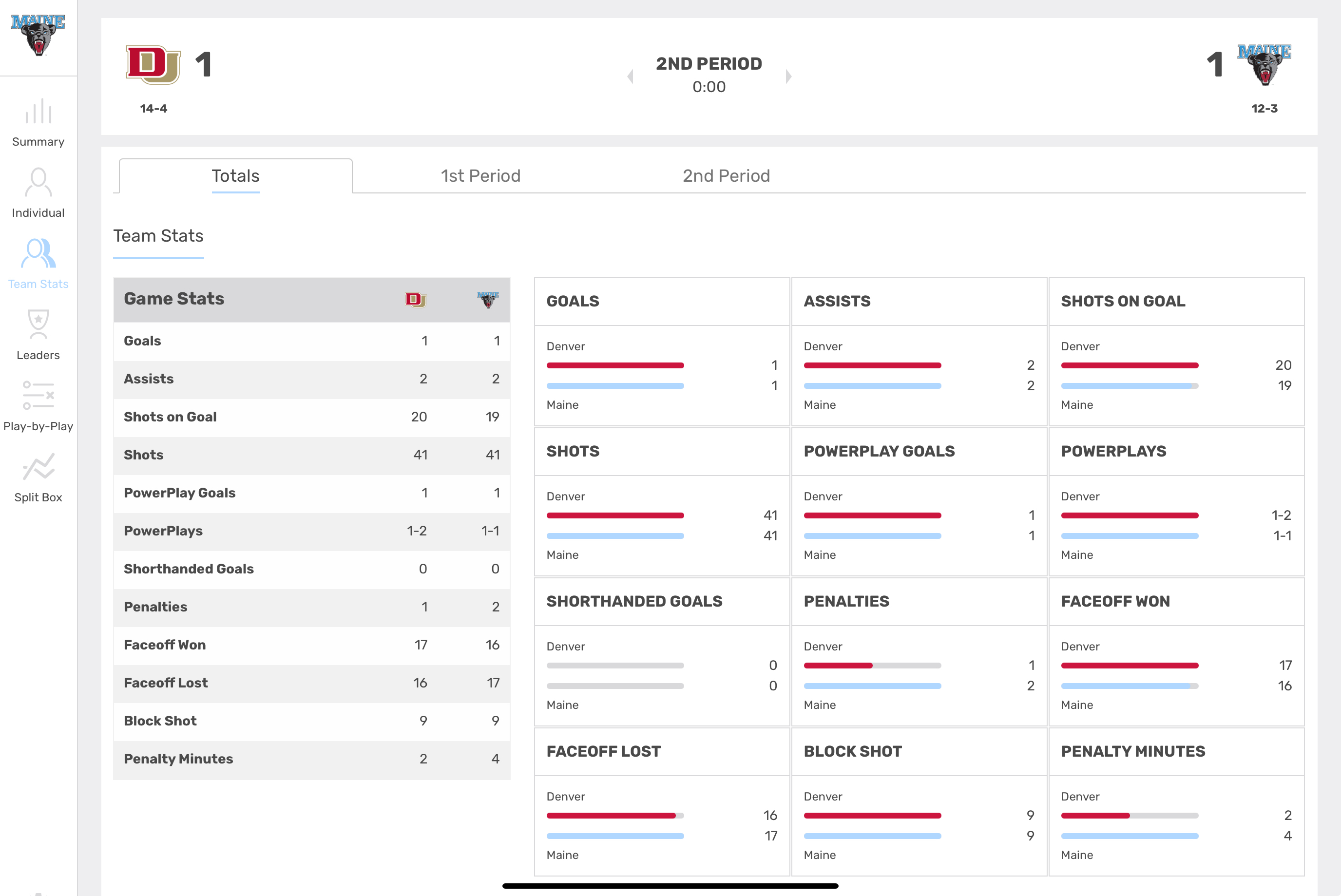
Task: Click the POWERPLAYS card title
Action: (1113, 452)
